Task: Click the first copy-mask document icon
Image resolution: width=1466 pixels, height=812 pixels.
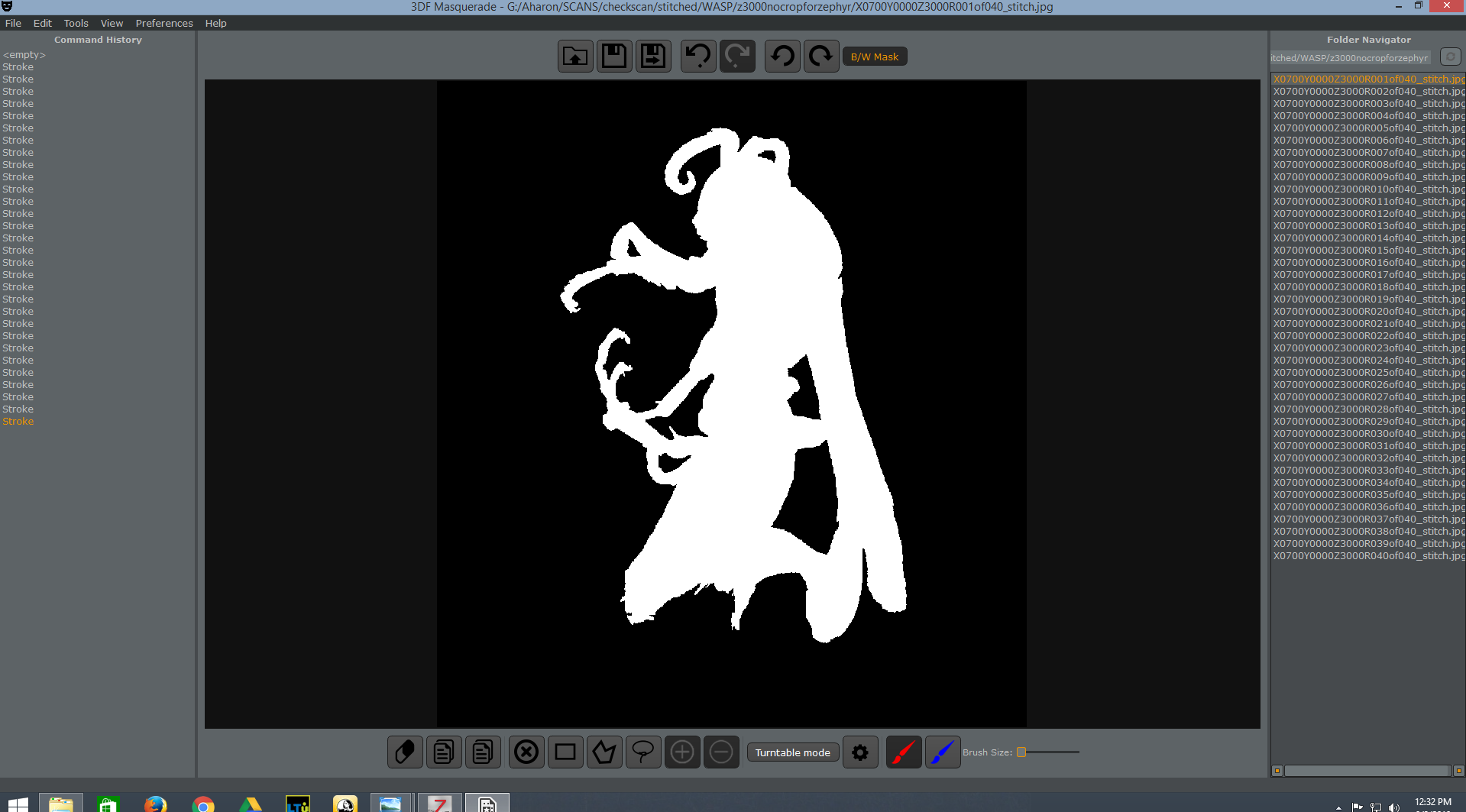Action: pos(444,752)
